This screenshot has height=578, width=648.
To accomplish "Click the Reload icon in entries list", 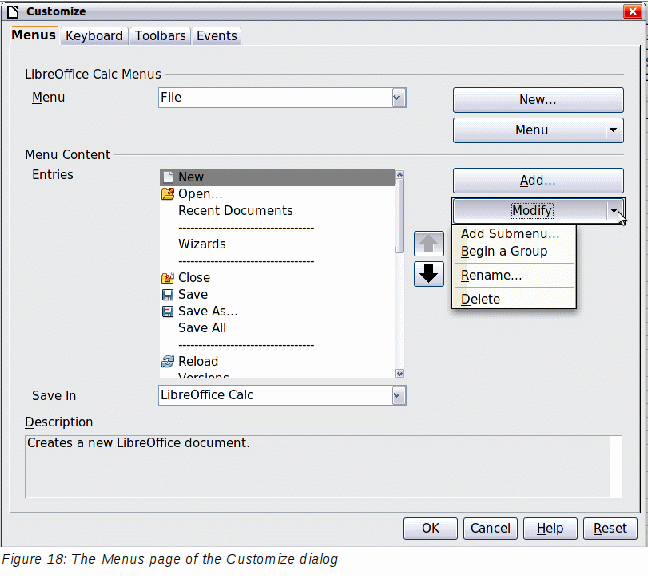I will point(167,362).
